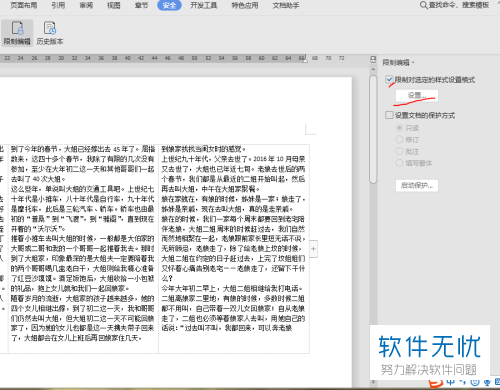Click the scrollbar up arrow

[x=373, y=69]
